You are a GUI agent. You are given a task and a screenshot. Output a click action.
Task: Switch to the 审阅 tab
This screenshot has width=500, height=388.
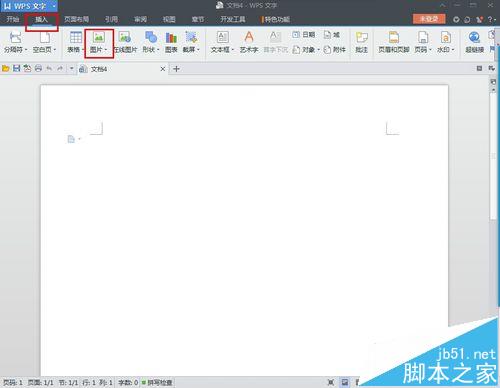coord(140,19)
